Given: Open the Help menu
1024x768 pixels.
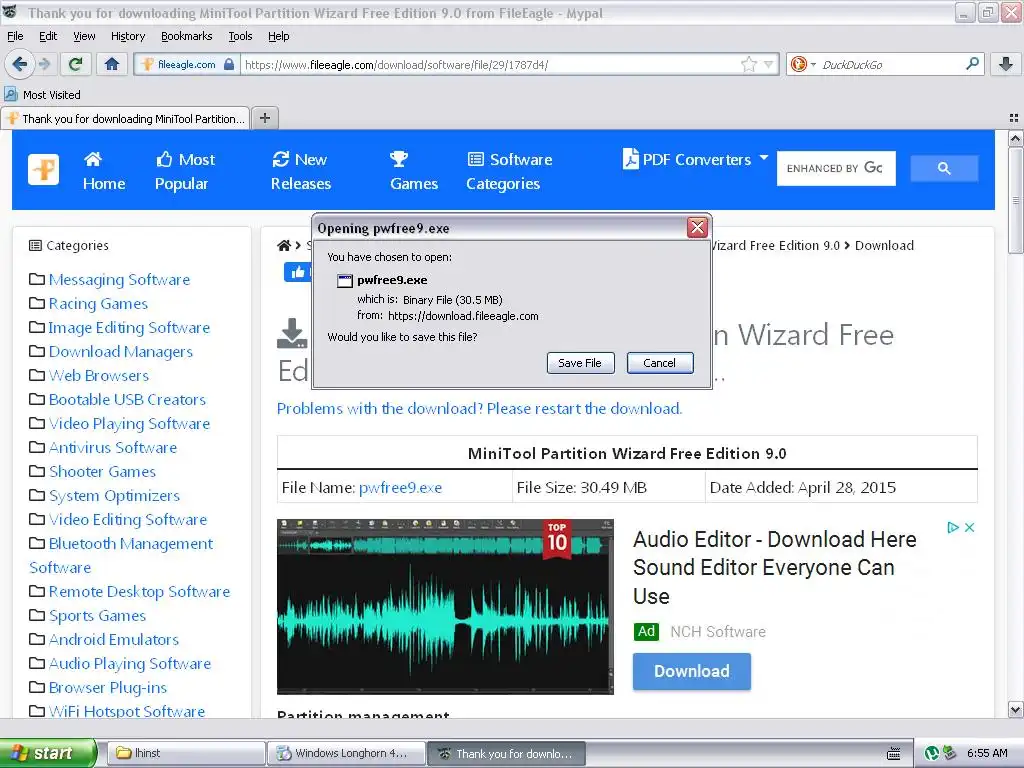Looking at the screenshot, I should [278, 36].
